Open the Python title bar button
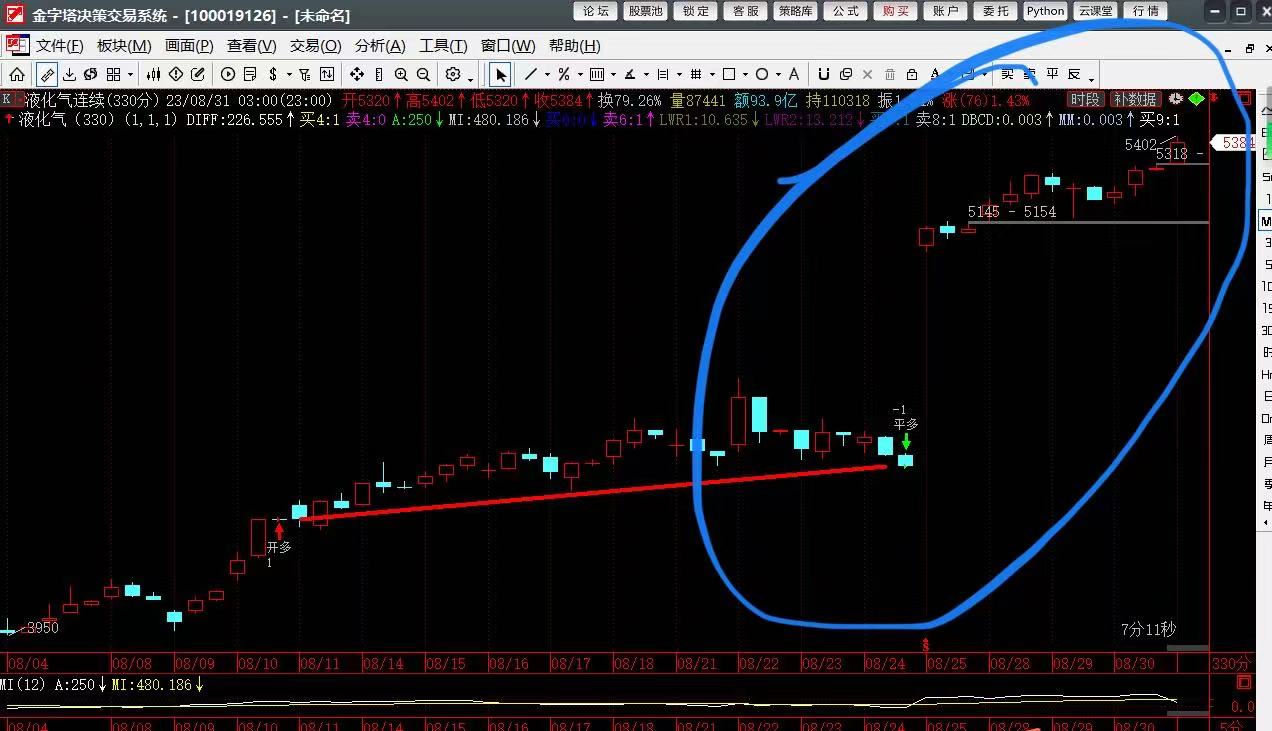The image size is (1272, 731). (x=1045, y=11)
